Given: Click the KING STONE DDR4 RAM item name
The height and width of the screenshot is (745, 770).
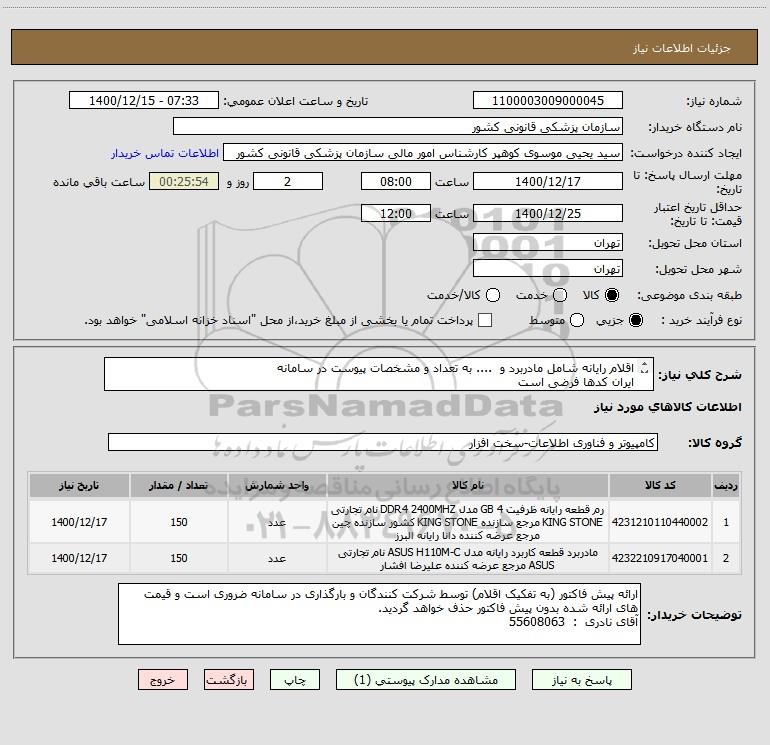Looking at the screenshot, I should [x=468, y=522].
